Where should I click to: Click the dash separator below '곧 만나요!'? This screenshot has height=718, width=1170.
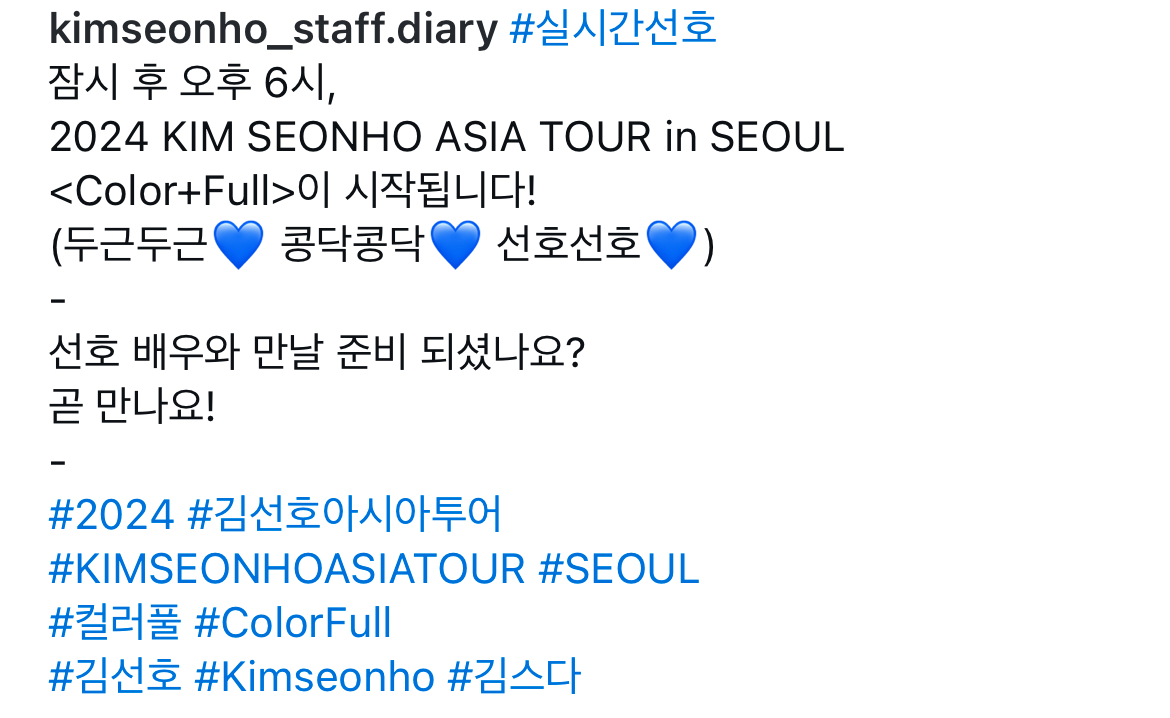[x=58, y=462]
